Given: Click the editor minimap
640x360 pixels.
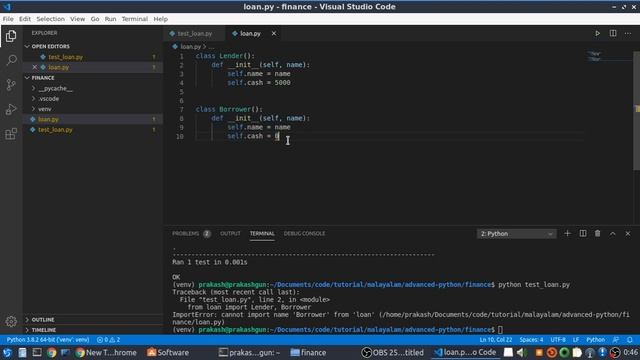Looking at the screenshot, I should [x=609, y=56].
